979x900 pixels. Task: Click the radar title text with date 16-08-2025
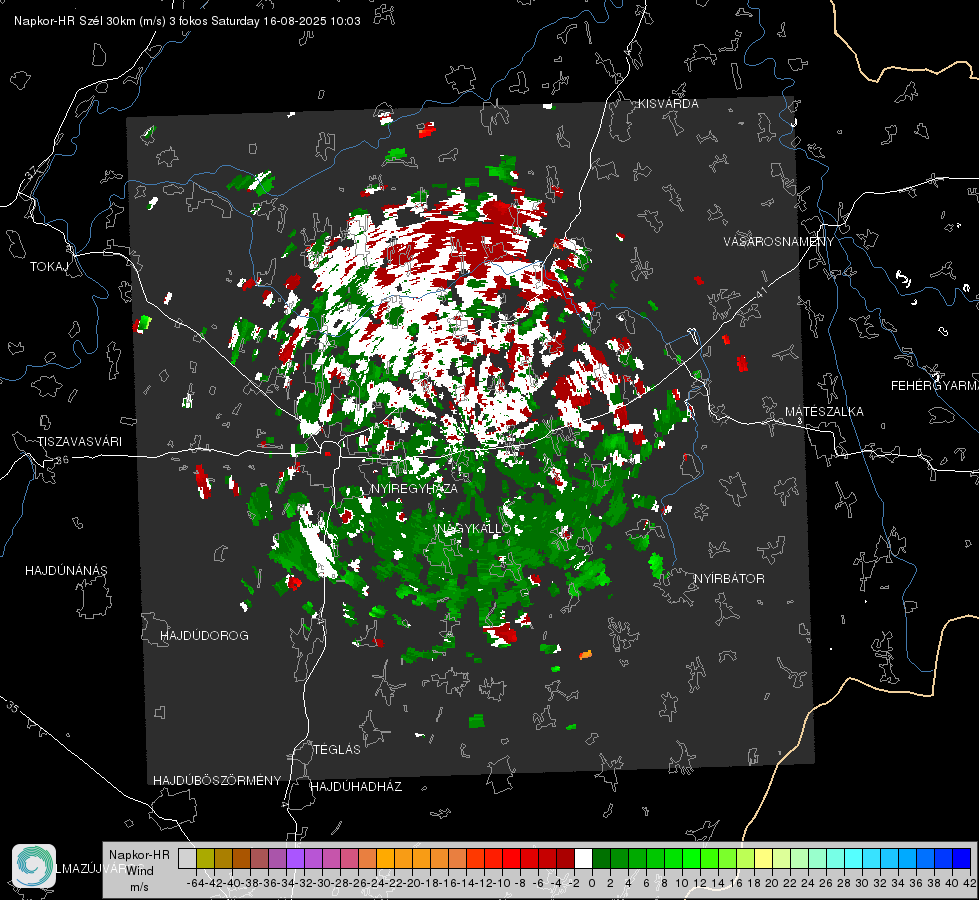tap(187, 21)
